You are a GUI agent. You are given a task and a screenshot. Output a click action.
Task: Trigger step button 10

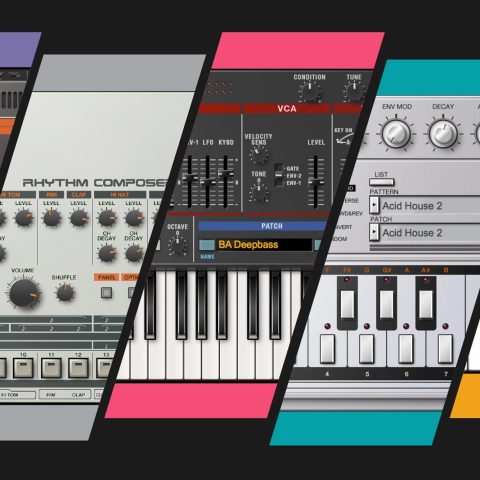tap(23, 368)
